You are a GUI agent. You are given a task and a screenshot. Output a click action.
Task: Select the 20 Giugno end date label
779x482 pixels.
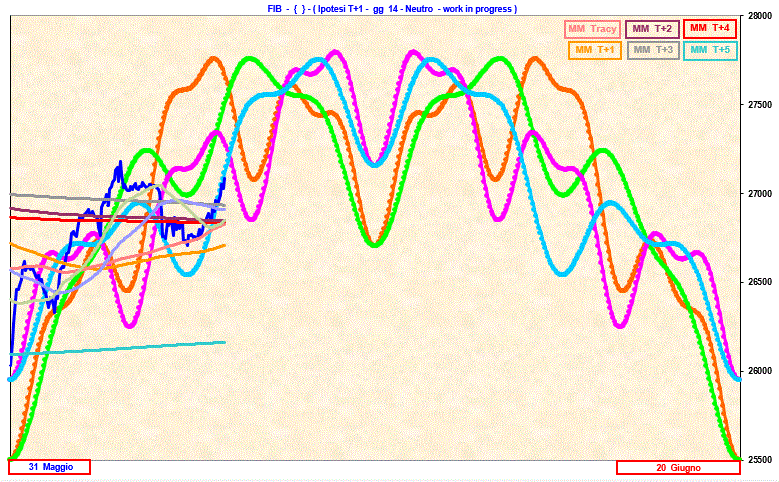678,468
